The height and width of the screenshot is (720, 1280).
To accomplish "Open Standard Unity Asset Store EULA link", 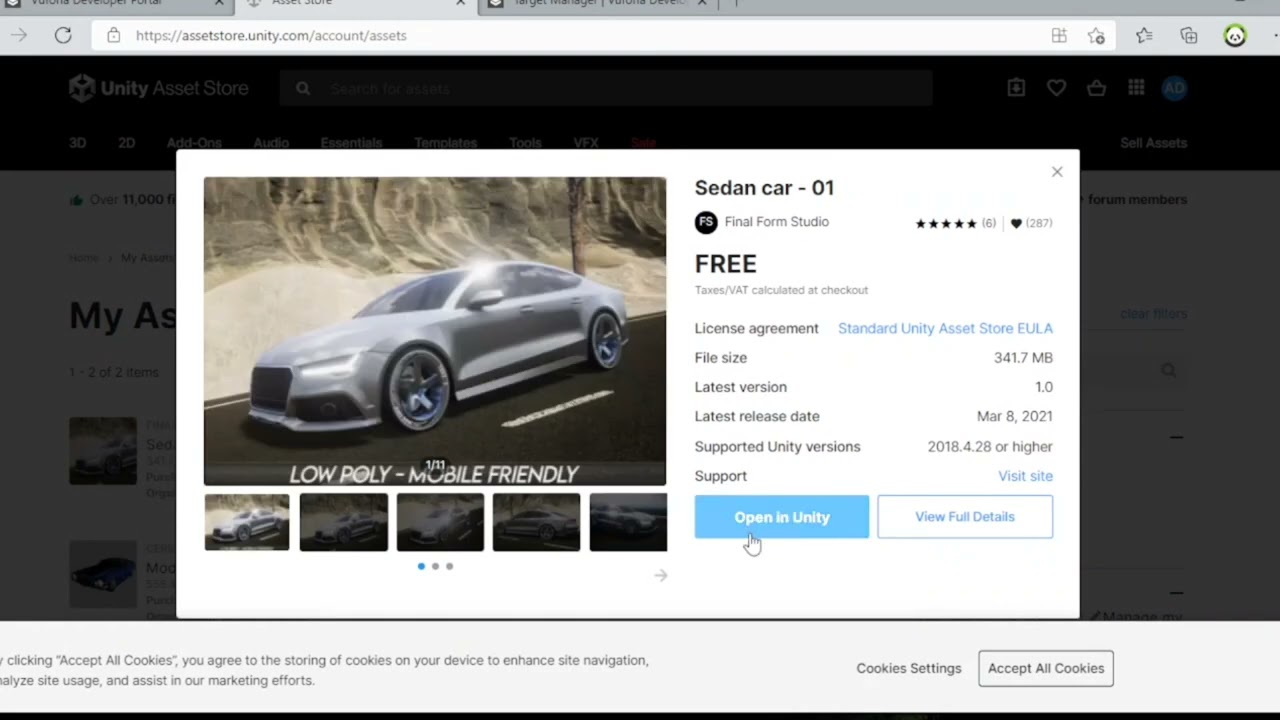I will 945,328.
